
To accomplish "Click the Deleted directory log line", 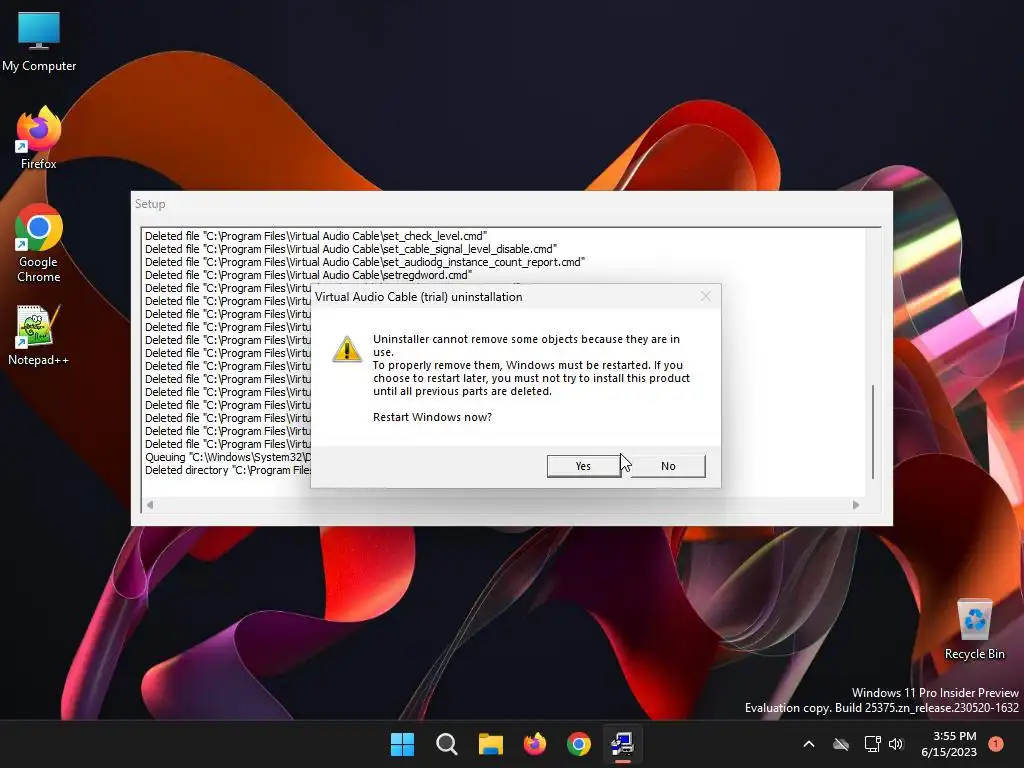I will click(x=228, y=470).
